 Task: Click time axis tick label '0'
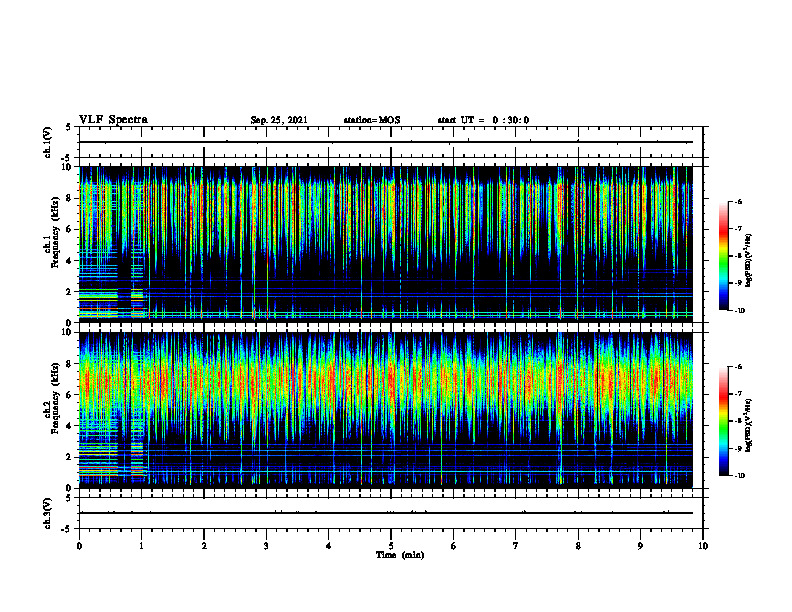79,546
